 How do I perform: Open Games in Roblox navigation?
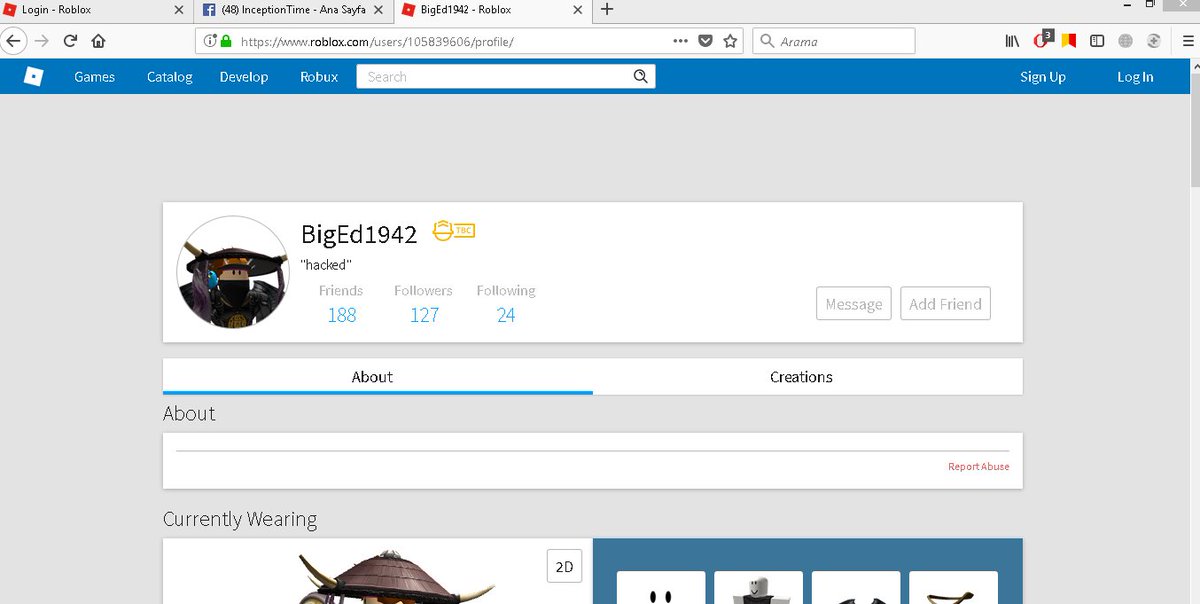click(95, 77)
